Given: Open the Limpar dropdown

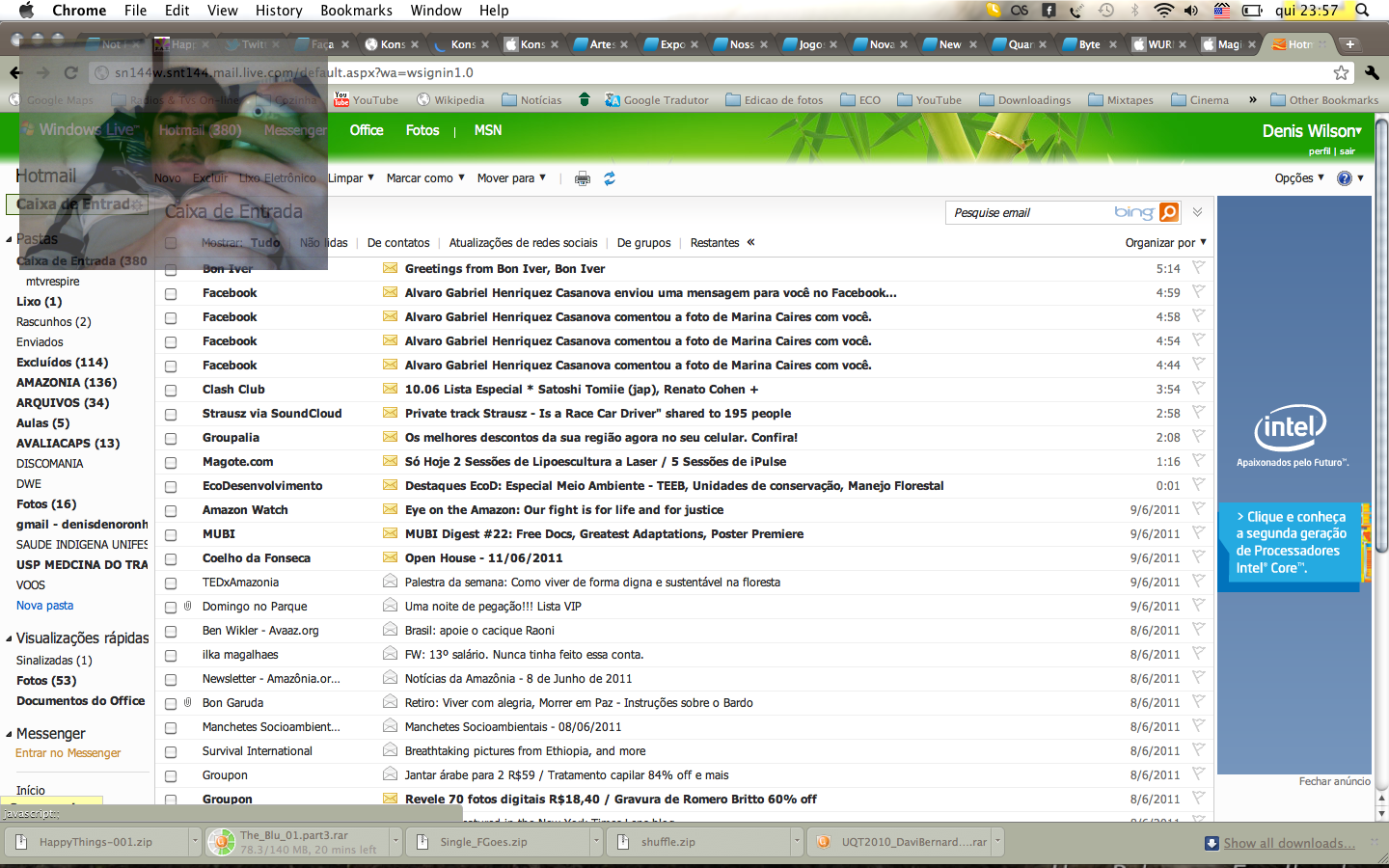Looking at the screenshot, I should point(351,178).
